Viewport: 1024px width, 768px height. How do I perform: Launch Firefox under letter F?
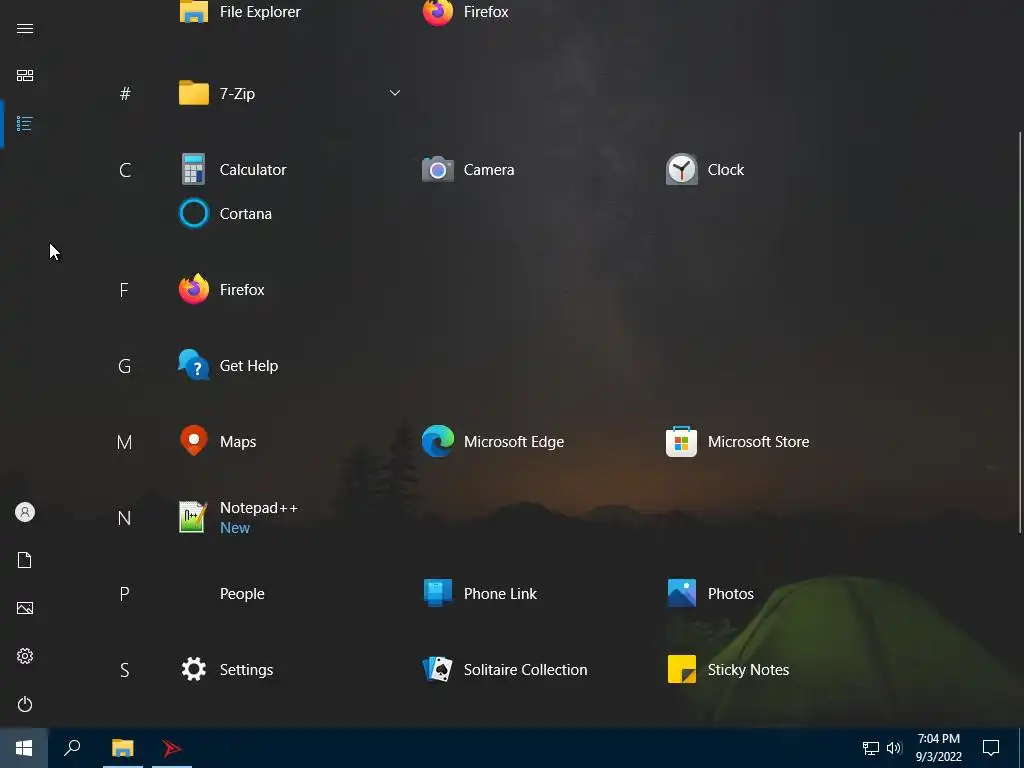click(221, 289)
